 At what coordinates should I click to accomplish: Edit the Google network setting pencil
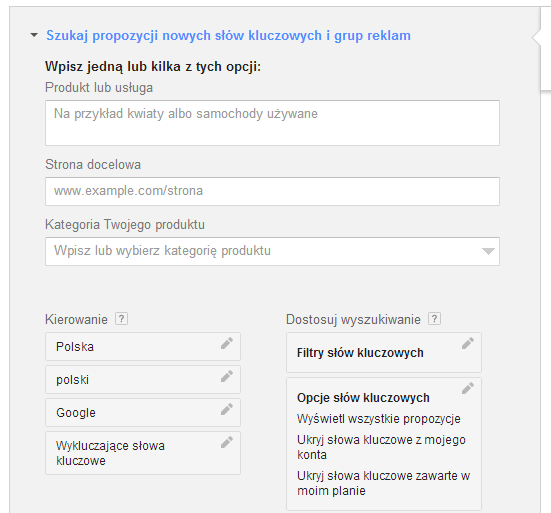(x=227, y=409)
